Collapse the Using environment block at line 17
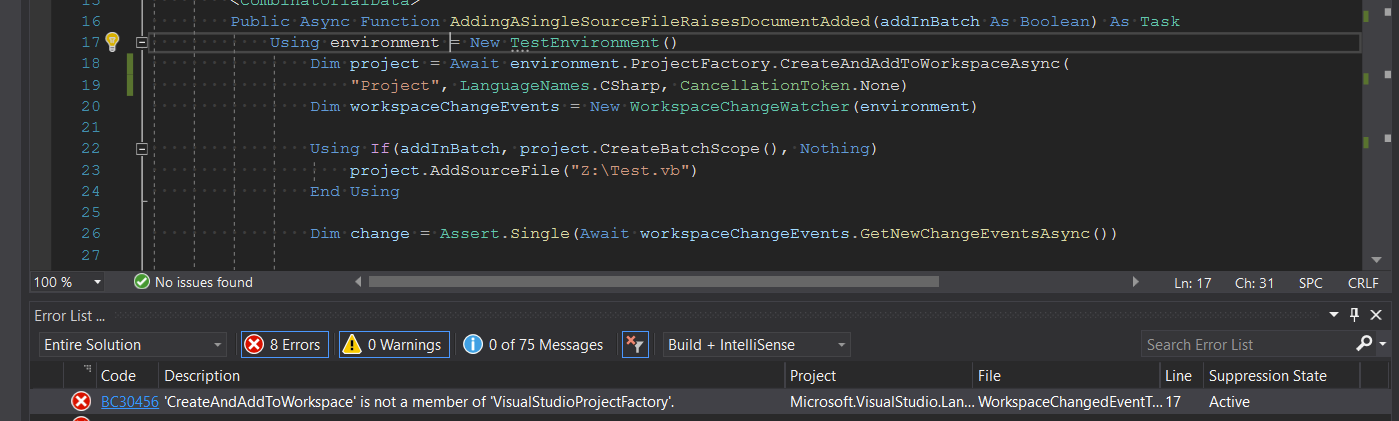The height and width of the screenshot is (421, 1399). tap(141, 42)
